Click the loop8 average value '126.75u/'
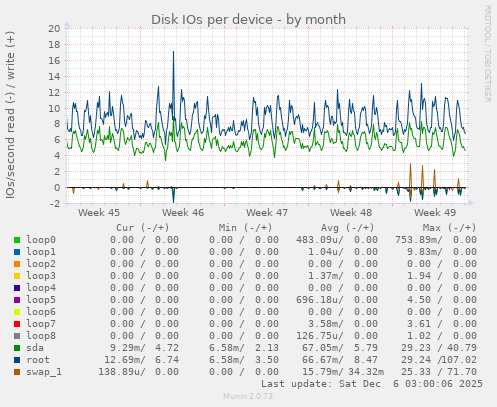The height and width of the screenshot is (407, 497). tap(320, 336)
